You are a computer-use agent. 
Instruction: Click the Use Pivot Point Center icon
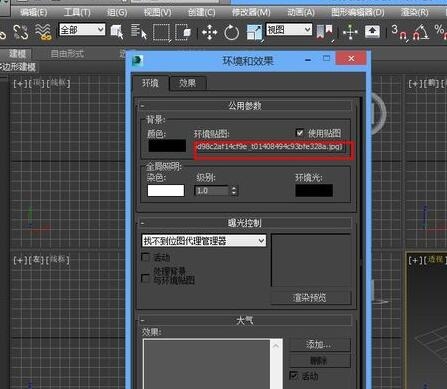tap(324, 32)
